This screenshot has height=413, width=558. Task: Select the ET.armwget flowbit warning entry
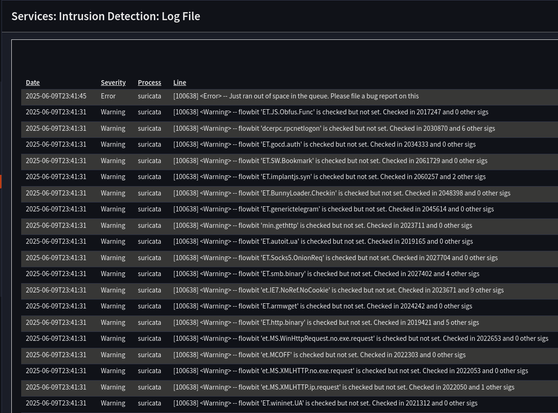click(289, 307)
